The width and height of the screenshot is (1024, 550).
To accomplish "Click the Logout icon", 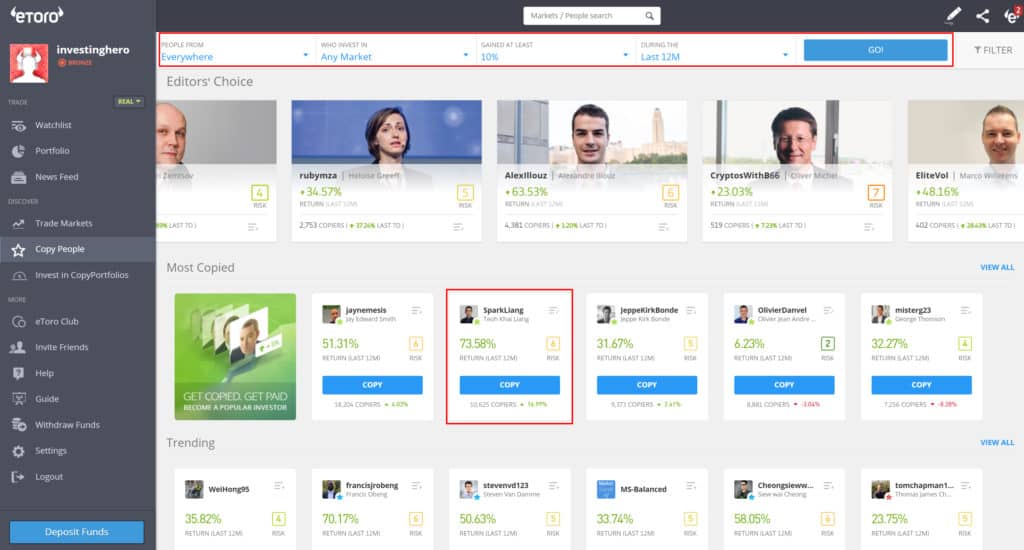I will pyautogui.click(x=18, y=477).
